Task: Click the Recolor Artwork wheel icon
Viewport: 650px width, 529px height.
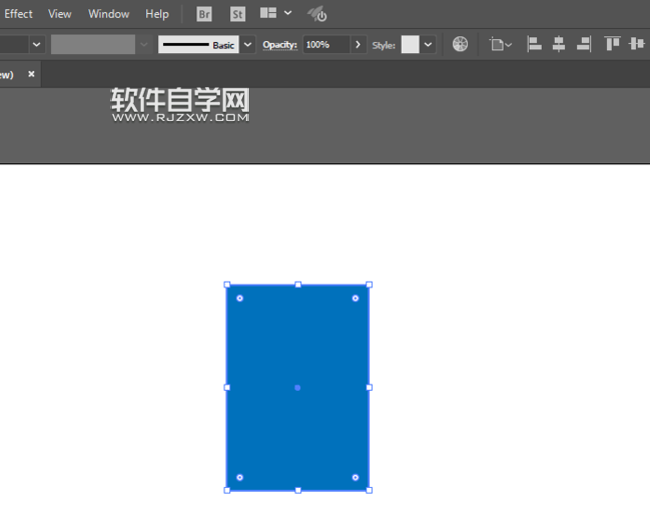Action: [x=460, y=44]
